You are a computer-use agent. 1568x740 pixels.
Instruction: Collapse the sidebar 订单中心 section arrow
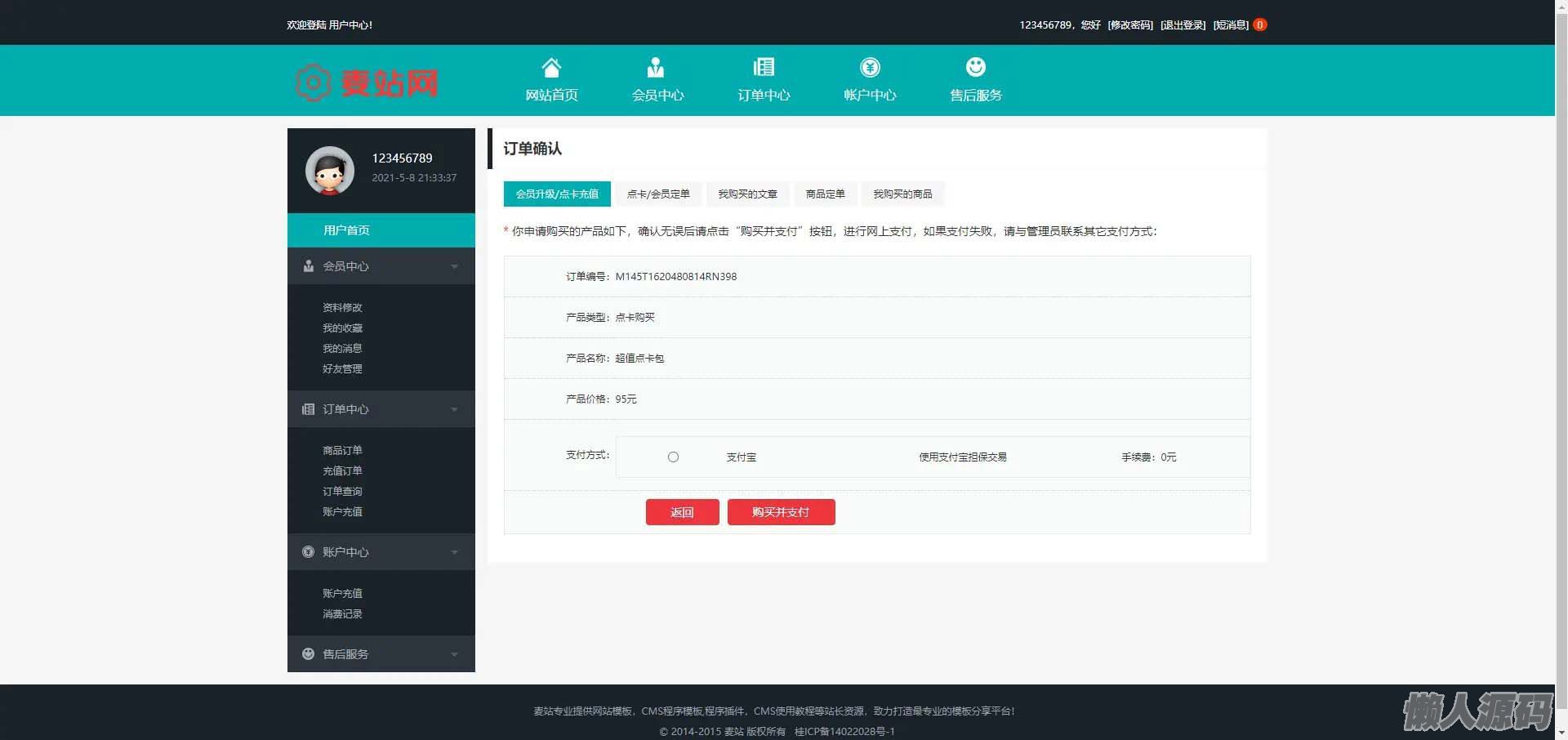tap(454, 409)
